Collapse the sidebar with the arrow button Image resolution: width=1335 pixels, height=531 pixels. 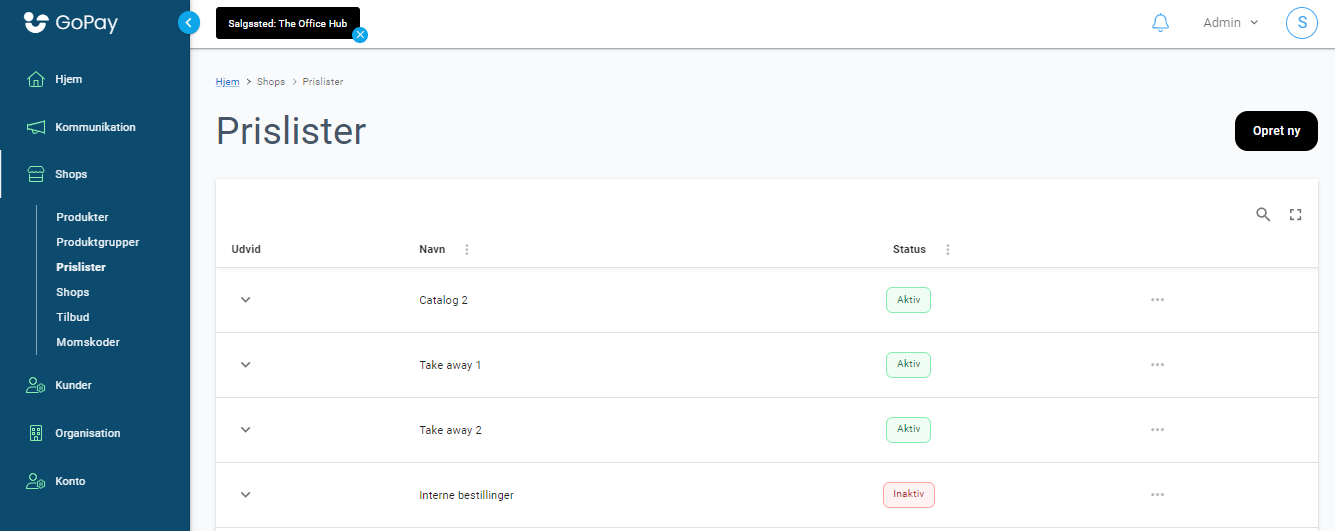click(189, 22)
